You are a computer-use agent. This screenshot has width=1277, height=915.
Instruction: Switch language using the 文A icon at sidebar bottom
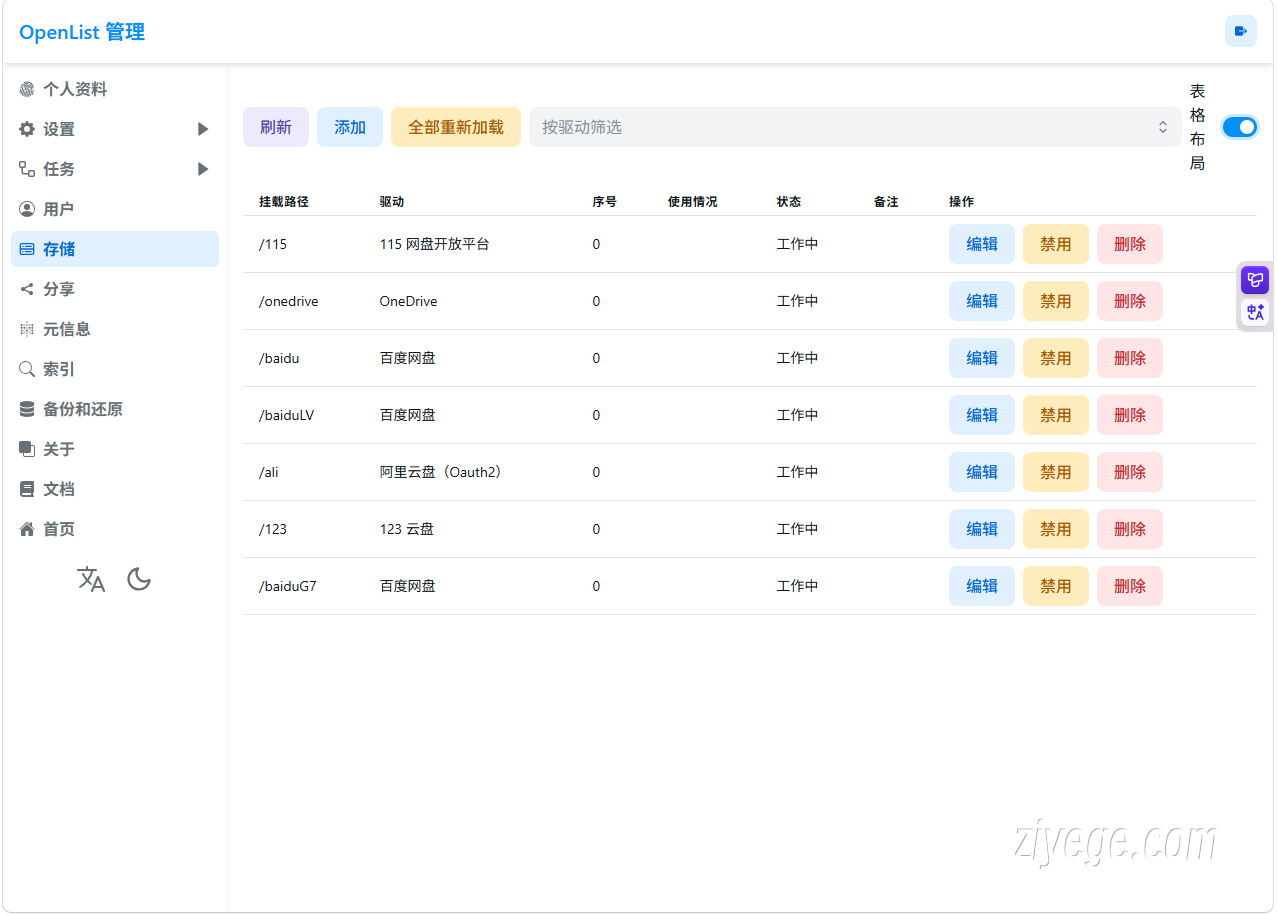[91, 579]
